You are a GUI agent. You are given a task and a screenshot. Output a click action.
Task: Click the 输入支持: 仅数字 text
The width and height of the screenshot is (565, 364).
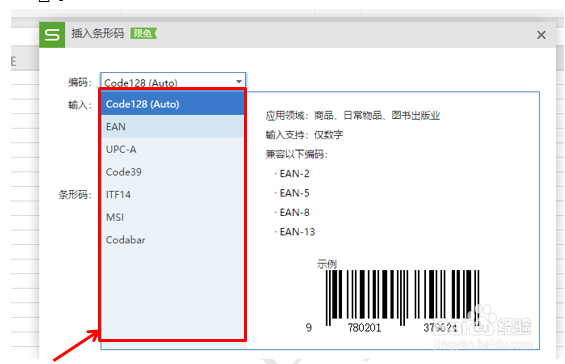[304, 135]
